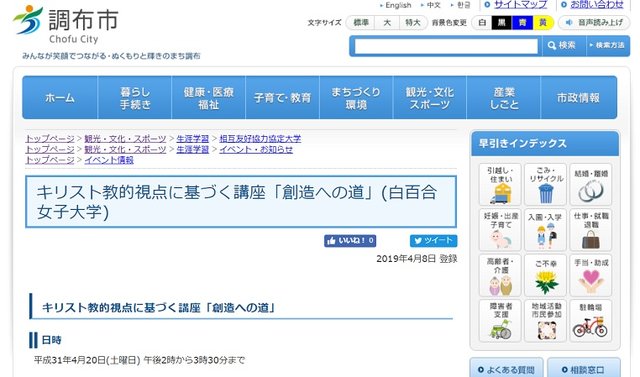Set text size to 大

tap(387, 22)
